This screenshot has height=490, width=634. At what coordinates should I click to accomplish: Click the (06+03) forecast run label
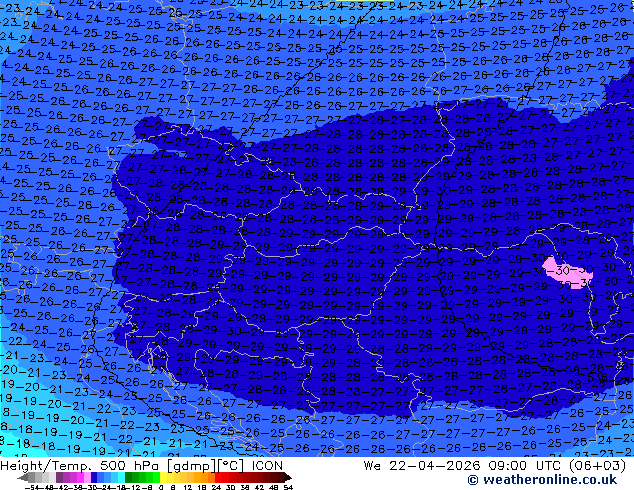pos(597,466)
